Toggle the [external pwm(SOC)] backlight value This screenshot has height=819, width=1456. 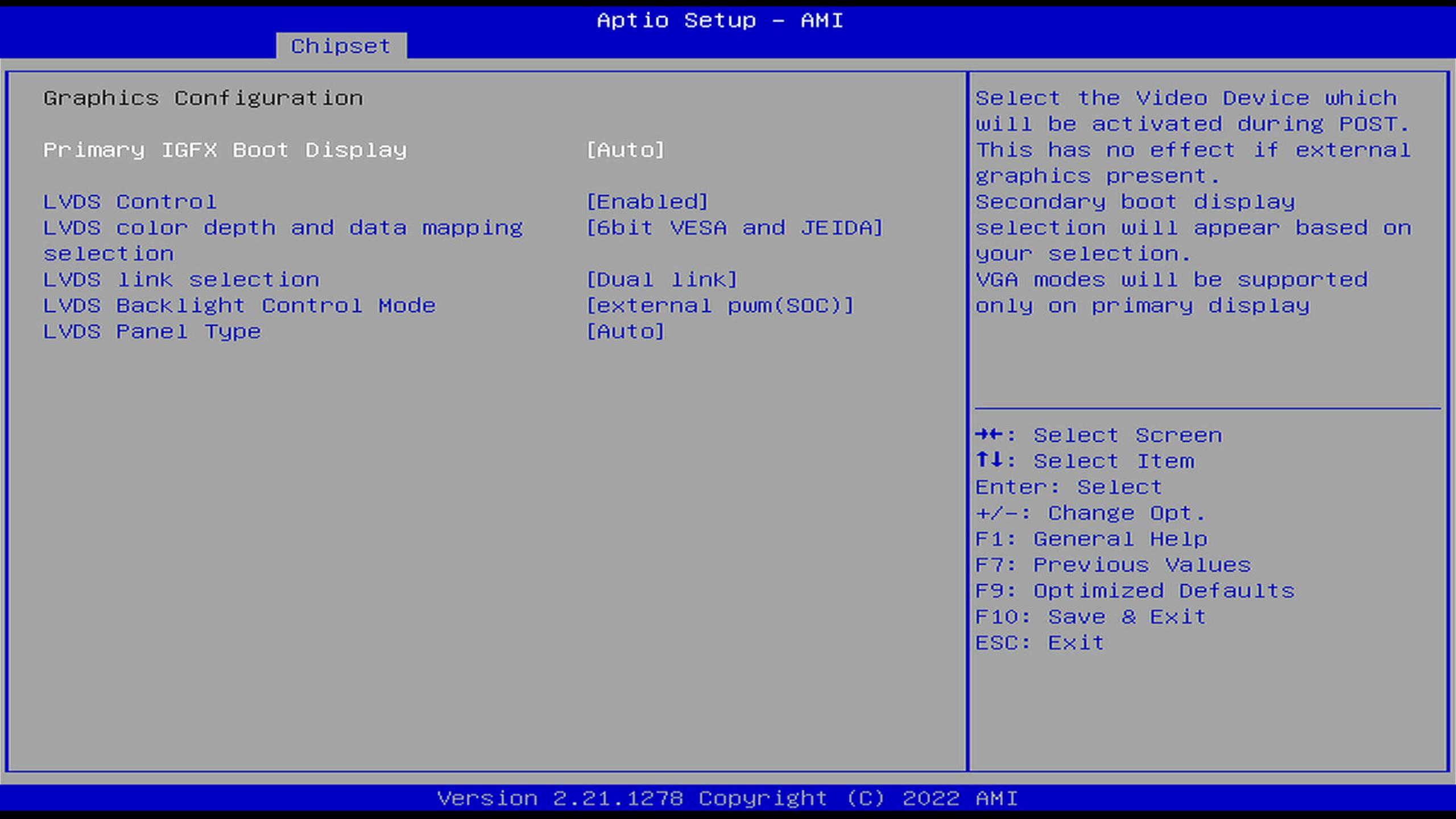(x=720, y=306)
